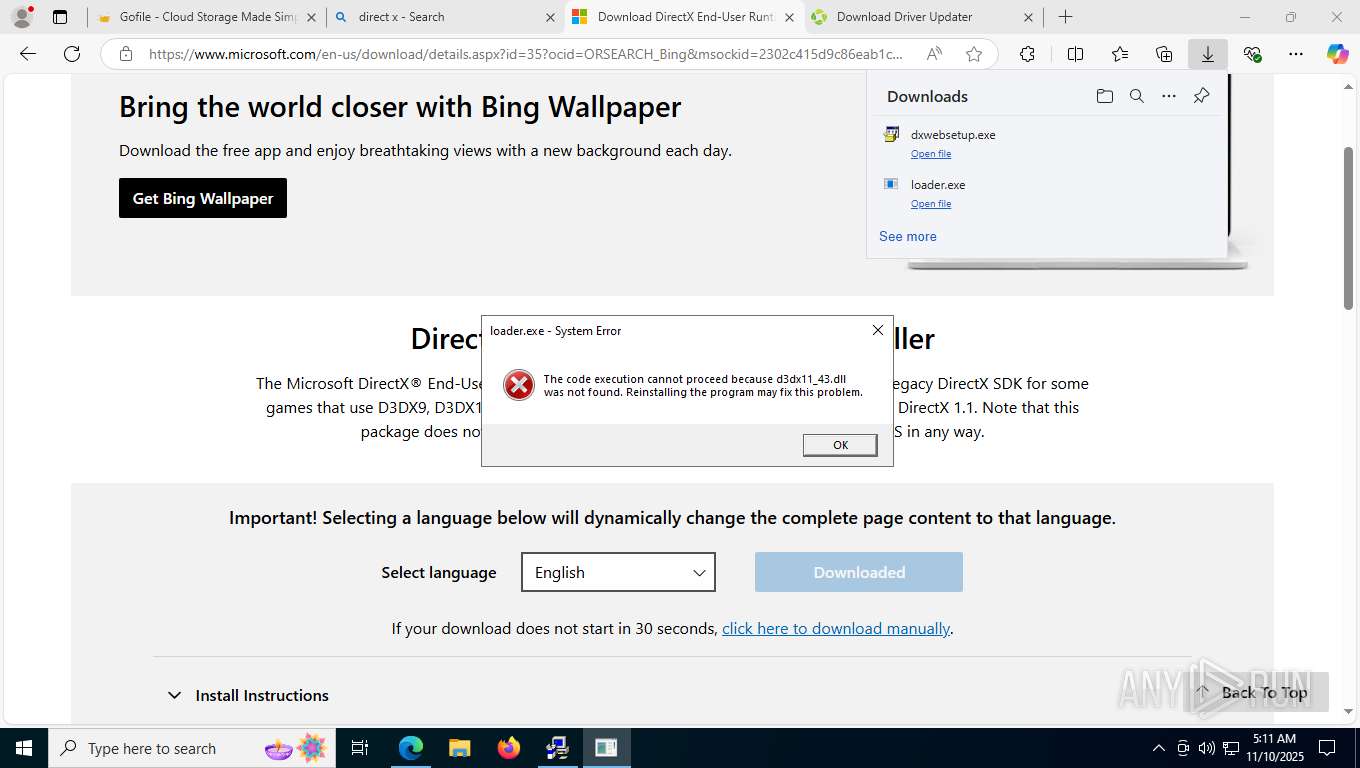
Task: Click the loader.exe download entry name
Action: (x=938, y=184)
